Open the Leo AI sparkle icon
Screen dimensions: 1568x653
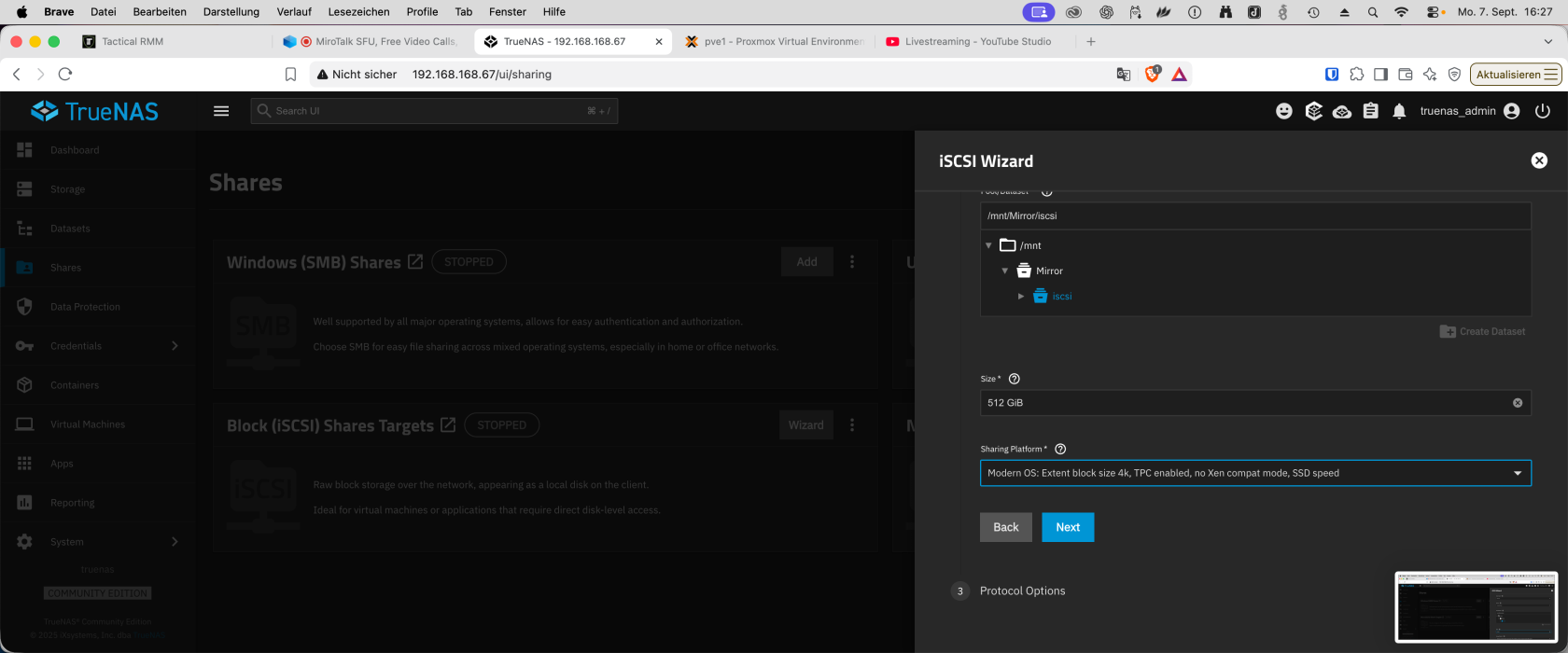point(1430,74)
